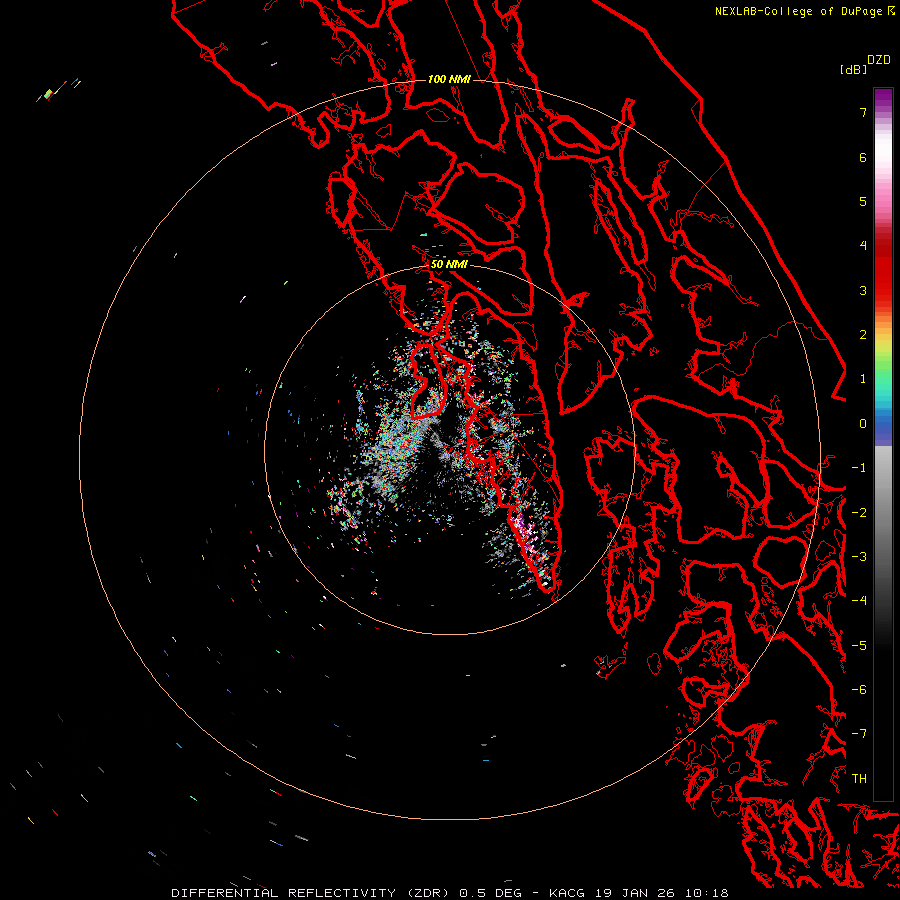
Task: Click the -6 dB tick label
Action: point(859,690)
